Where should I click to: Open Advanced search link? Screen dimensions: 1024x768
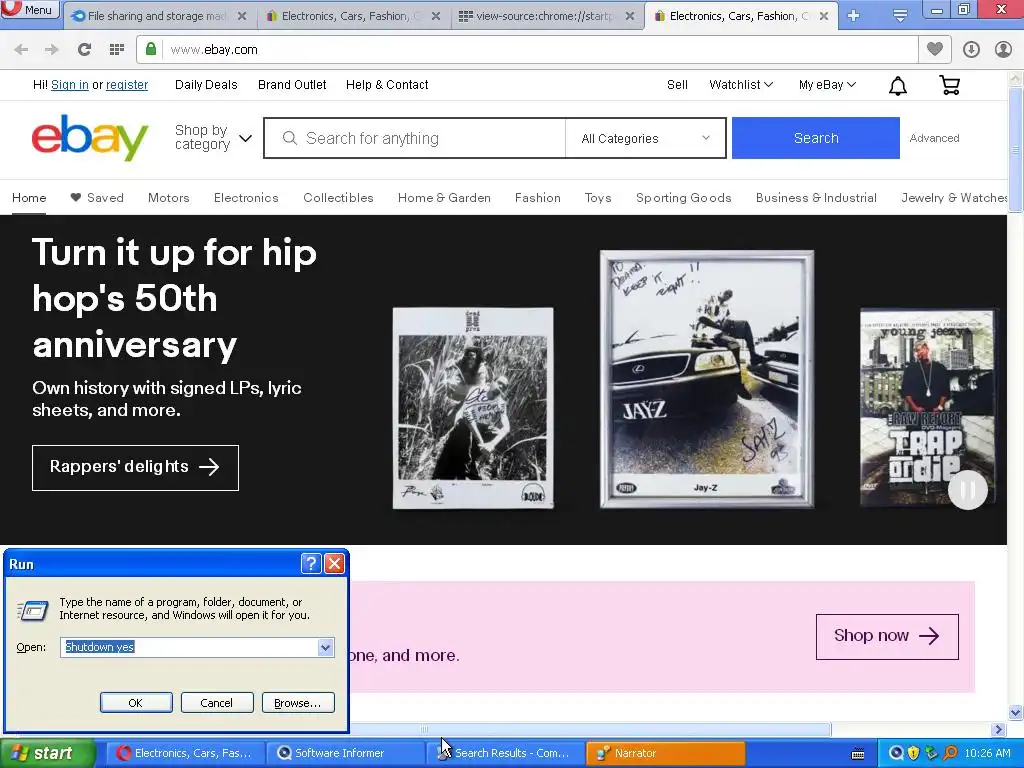(935, 138)
